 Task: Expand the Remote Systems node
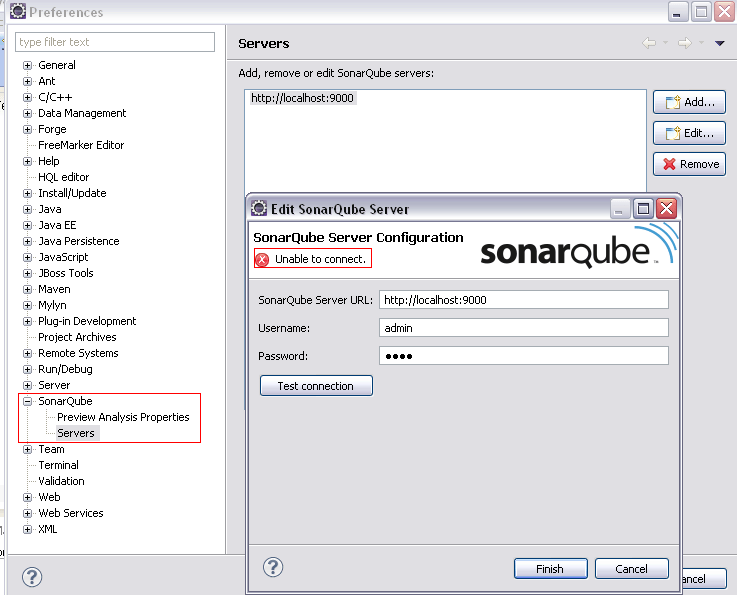27,353
